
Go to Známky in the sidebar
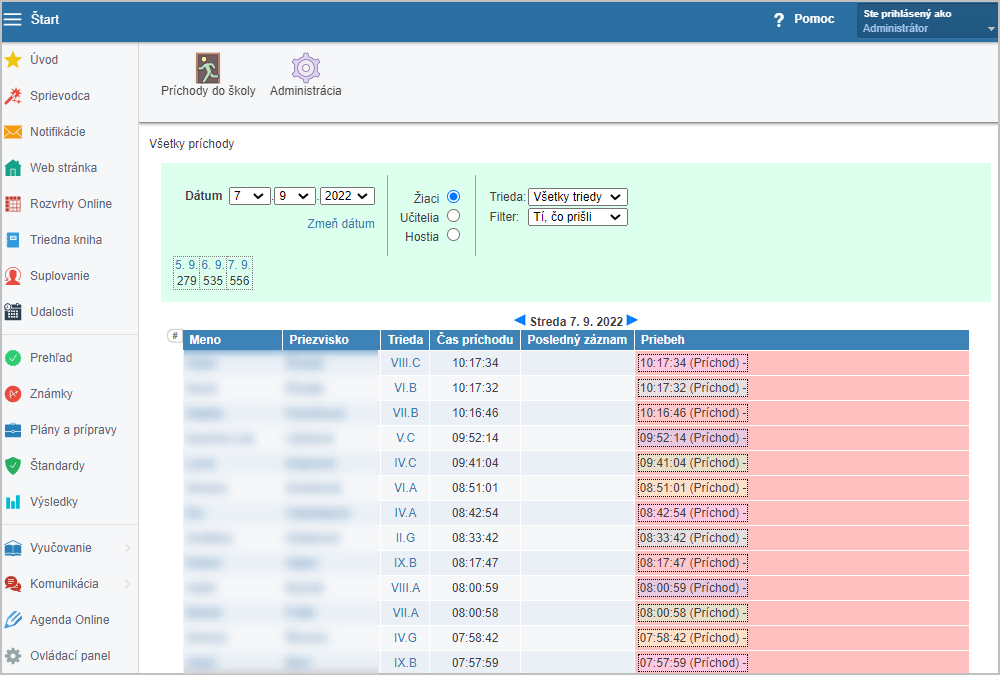coord(51,394)
